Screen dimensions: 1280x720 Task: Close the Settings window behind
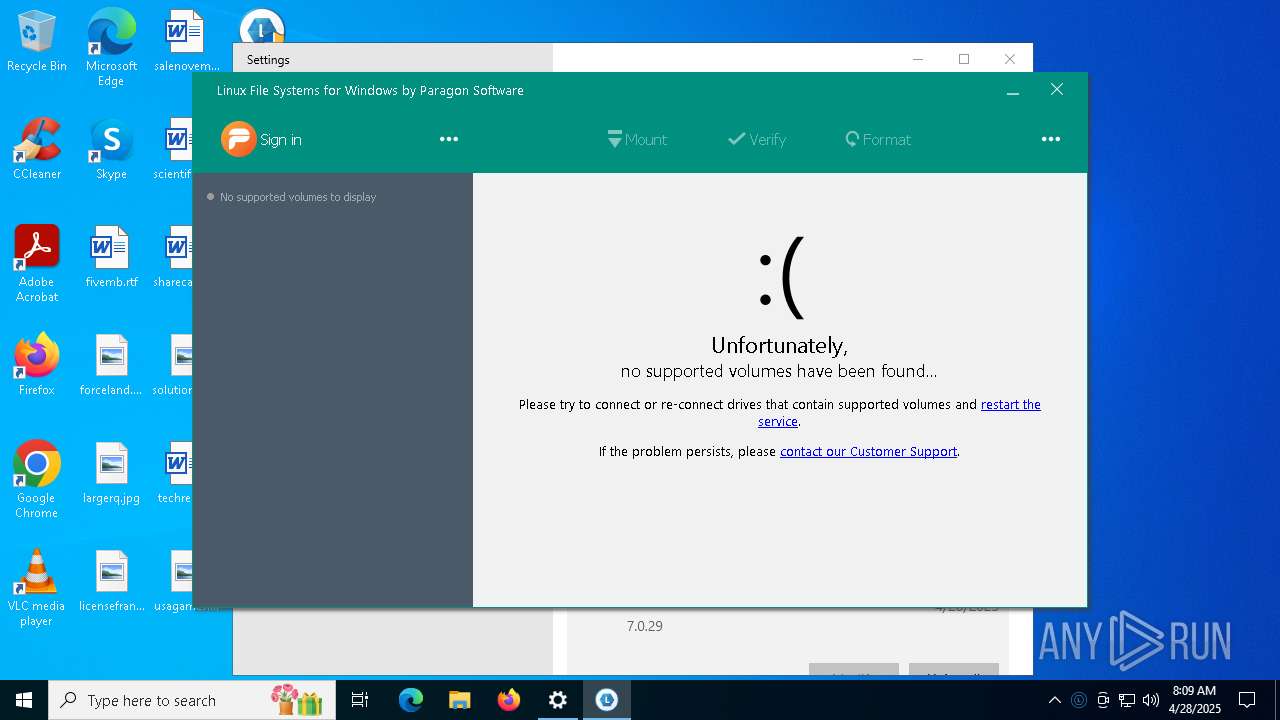[1010, 59]
